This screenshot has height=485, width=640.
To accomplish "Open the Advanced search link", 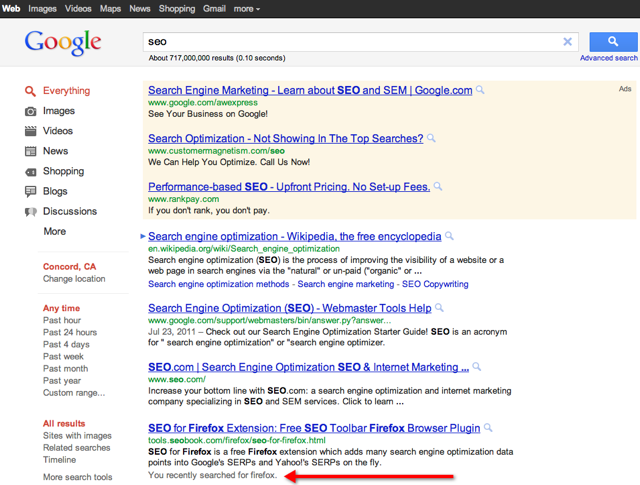I will pos(608,58).
